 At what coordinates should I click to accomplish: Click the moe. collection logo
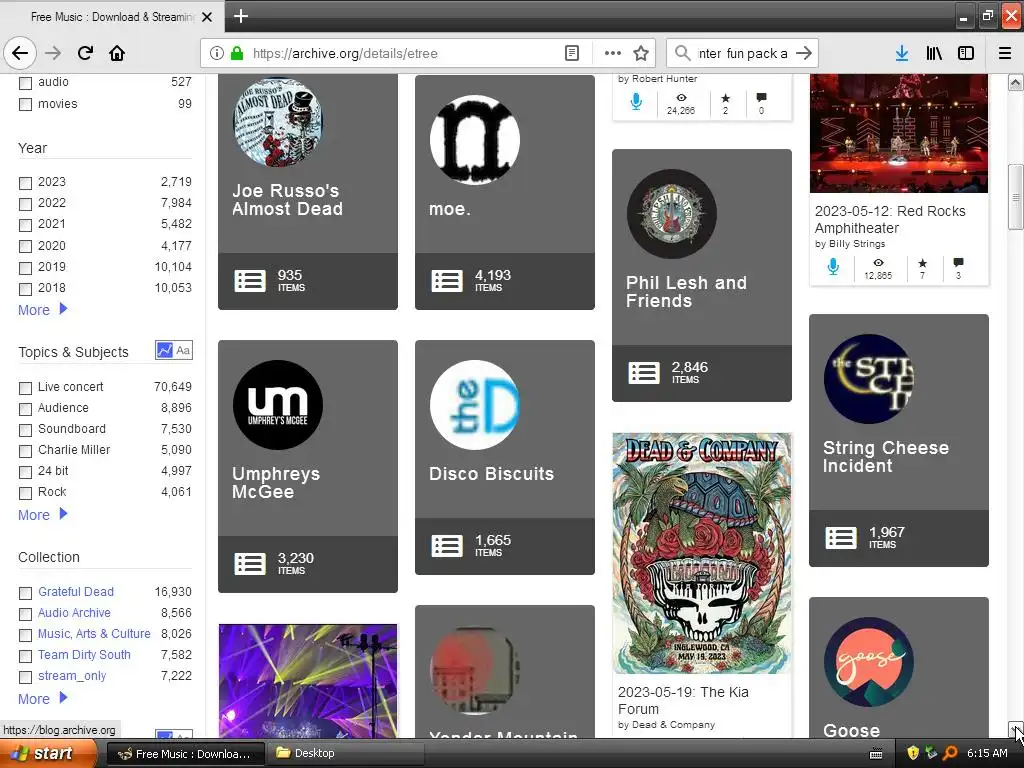(x=475, y=140)
